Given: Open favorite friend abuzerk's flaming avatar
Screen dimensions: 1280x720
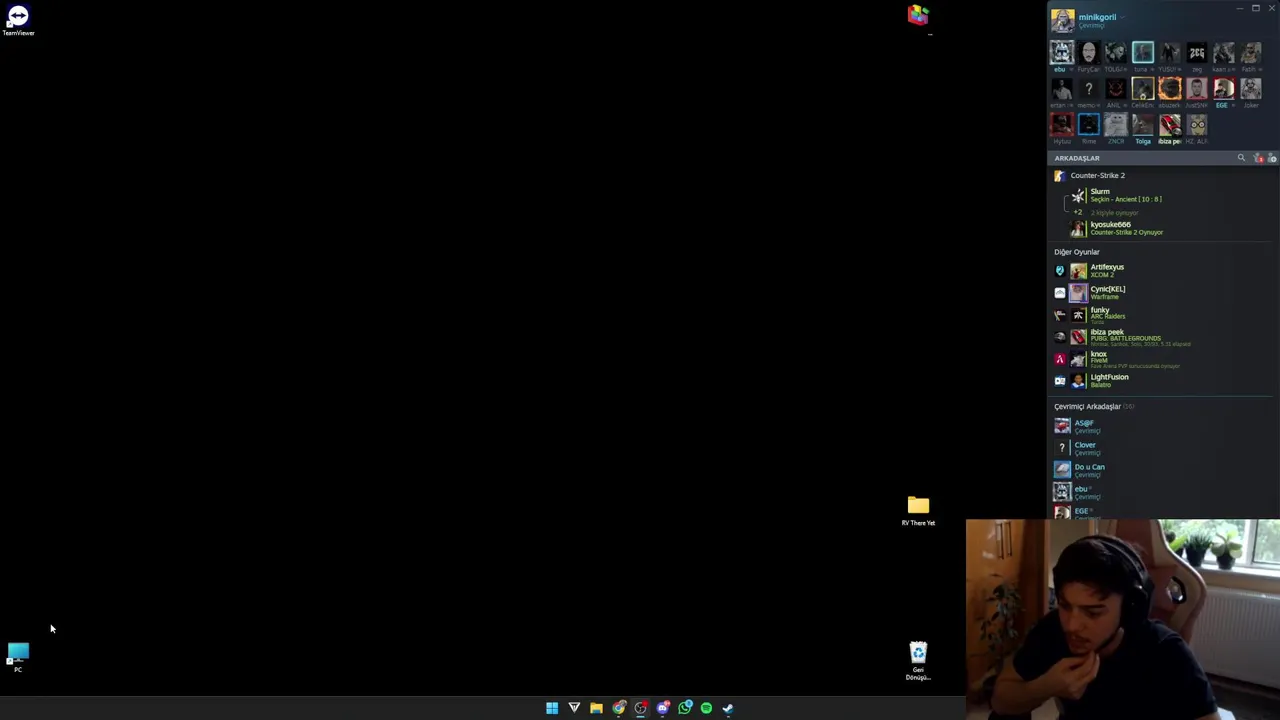Looking at the screenshot, I should 1170,88.
